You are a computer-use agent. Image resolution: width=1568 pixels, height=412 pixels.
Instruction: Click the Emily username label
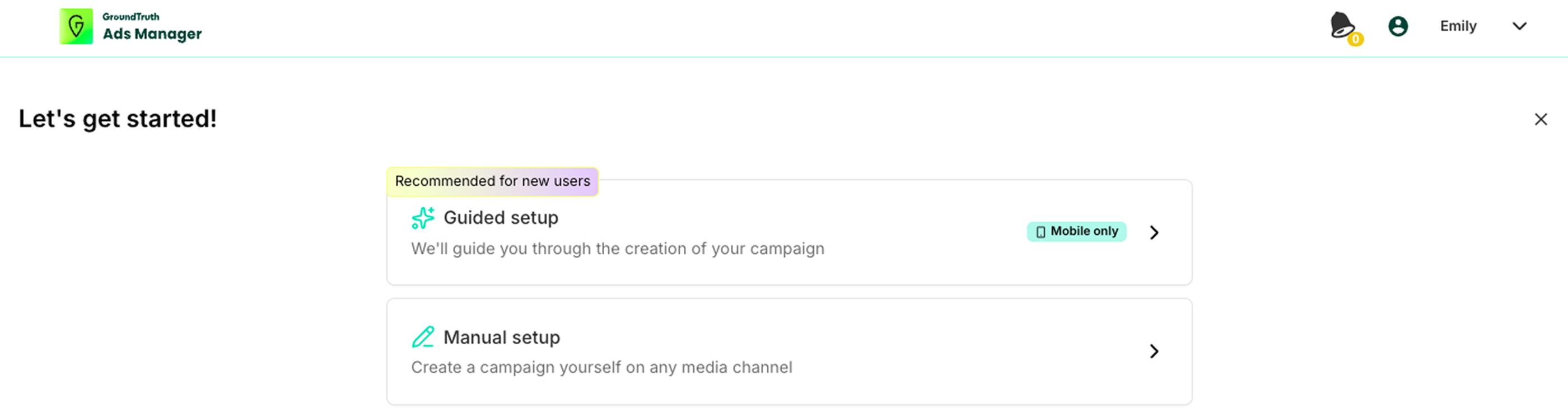[1458, 26]
